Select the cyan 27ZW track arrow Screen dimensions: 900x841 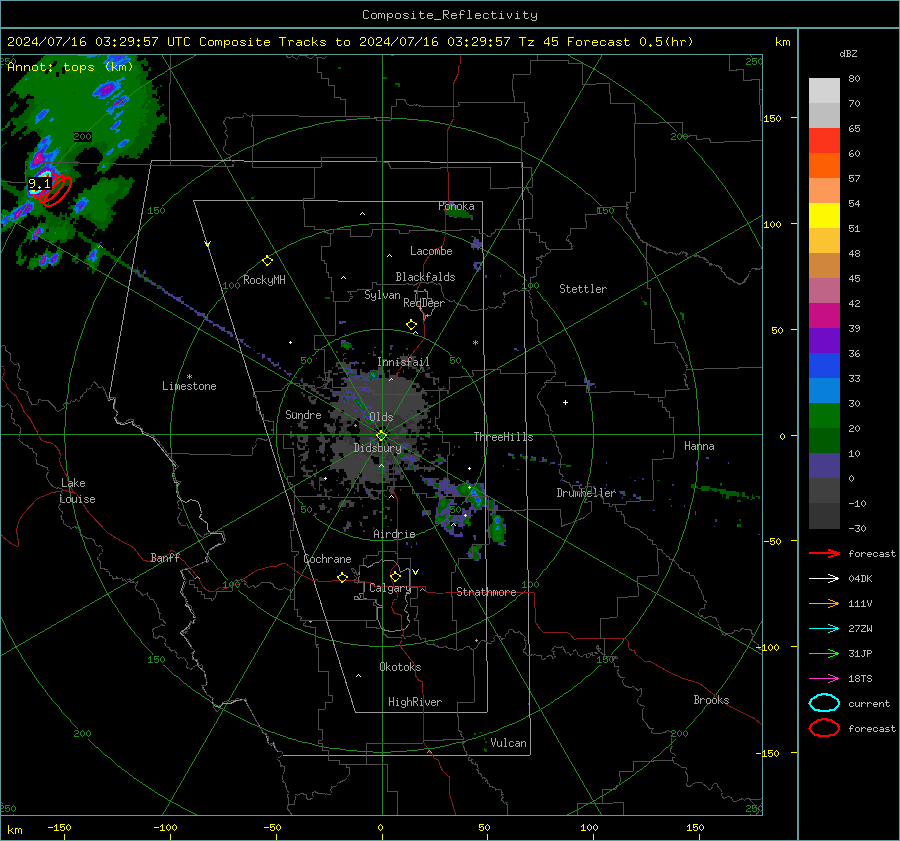824,629
